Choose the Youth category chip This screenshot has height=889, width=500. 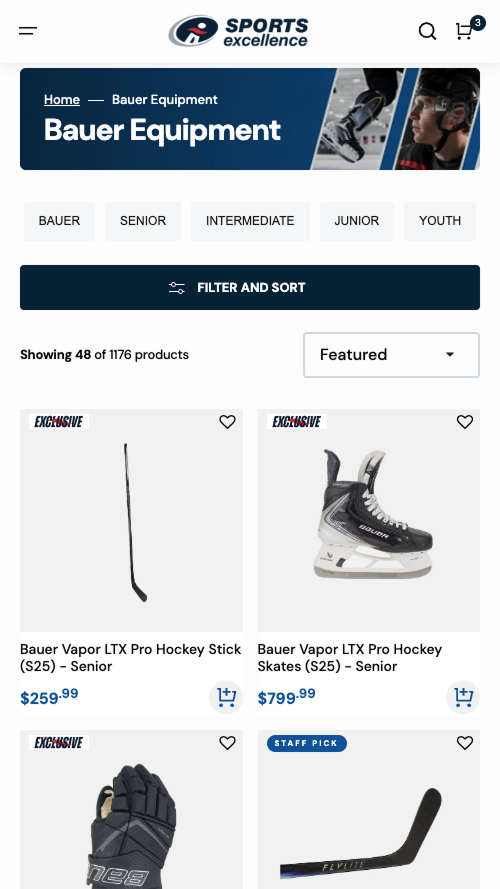tap(440, 221)
